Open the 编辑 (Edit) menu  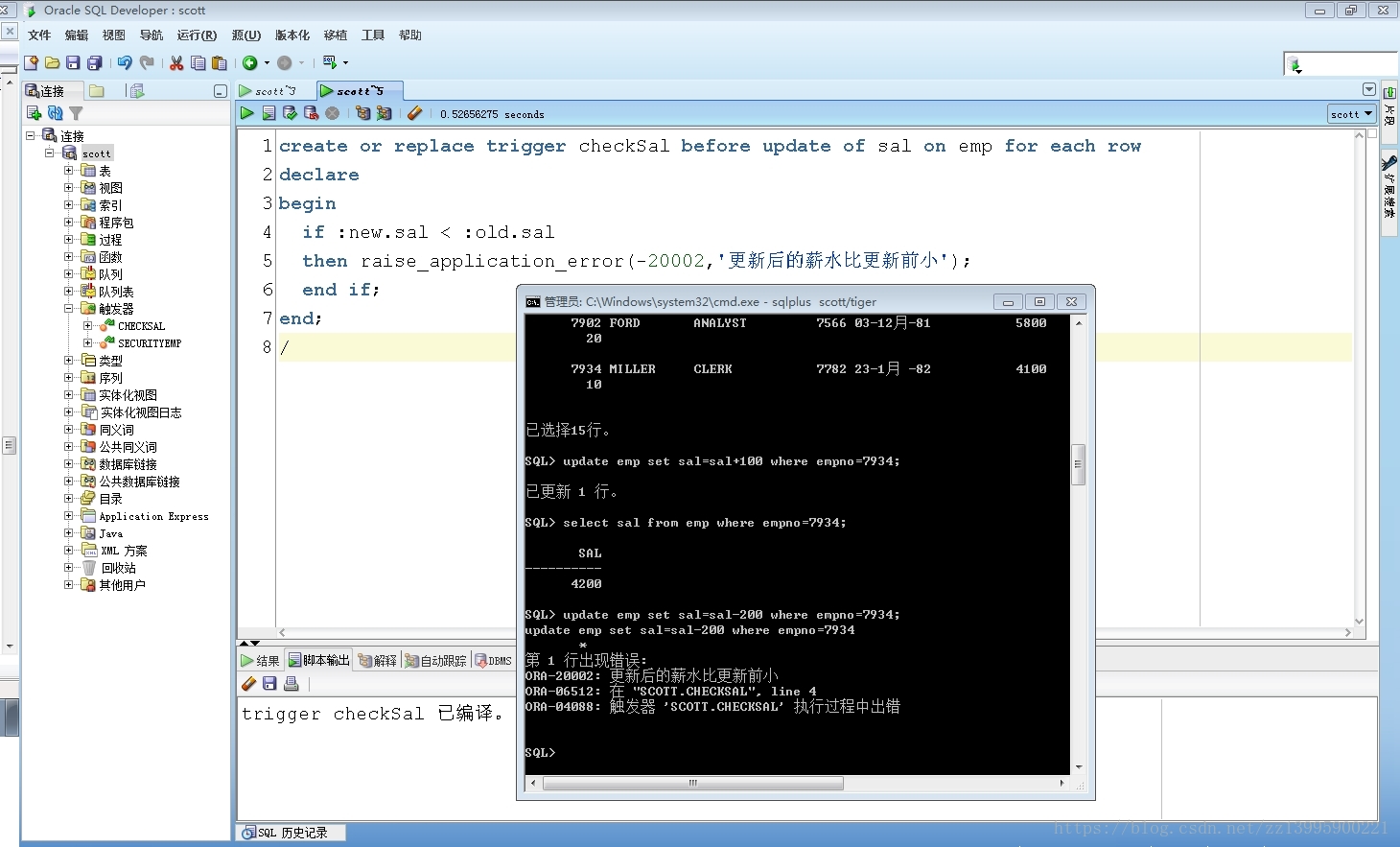pyautogui.click(x=77, y=35)
